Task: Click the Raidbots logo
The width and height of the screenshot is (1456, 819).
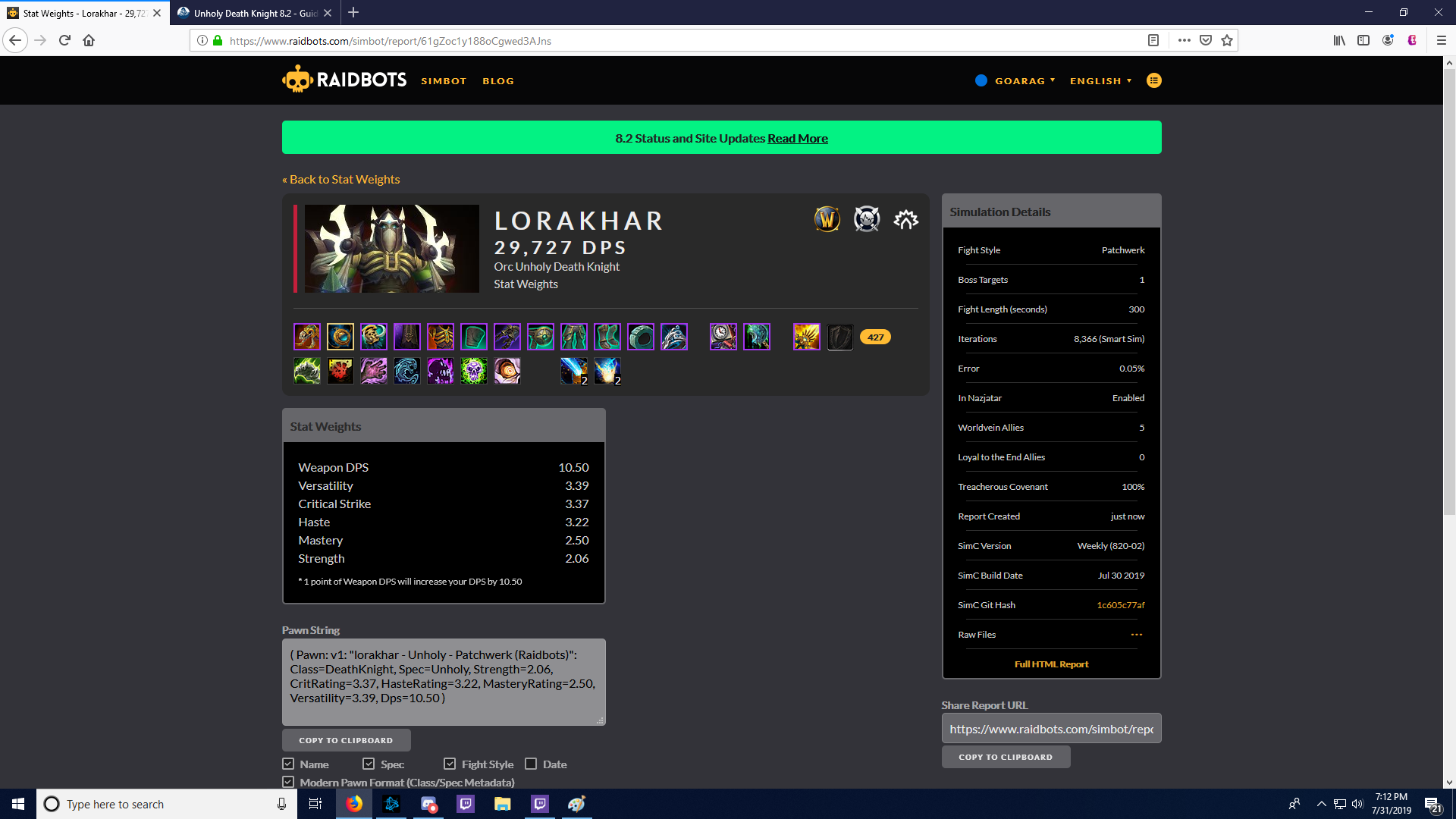Action: tap(344, 80)
